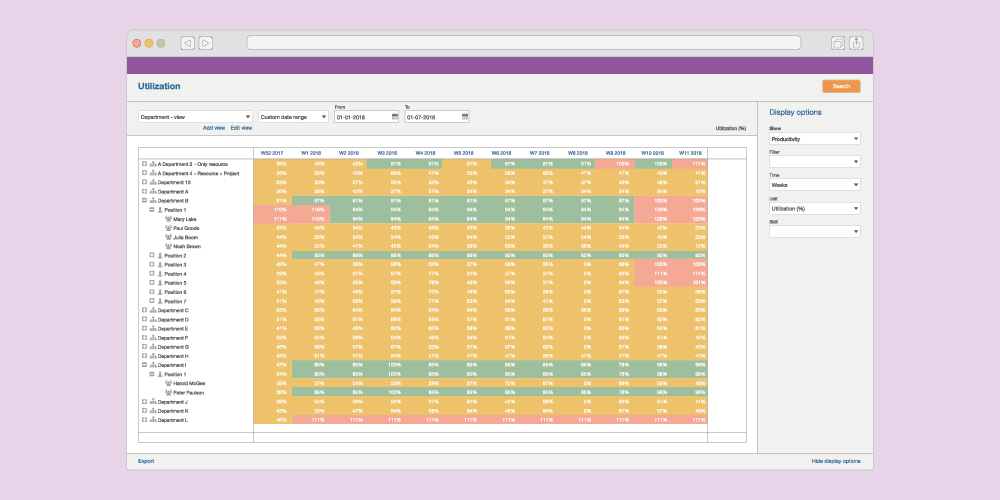
Task: Click the Add view link
Action: (214, 128)
